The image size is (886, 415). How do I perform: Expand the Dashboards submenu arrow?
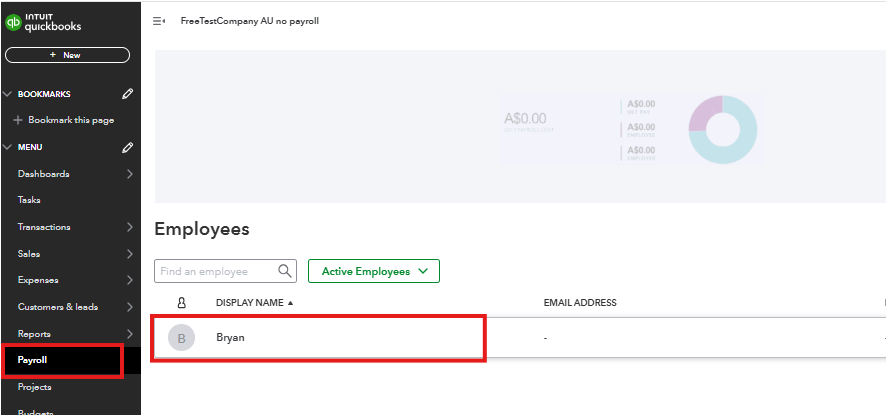tap(130, 174)
